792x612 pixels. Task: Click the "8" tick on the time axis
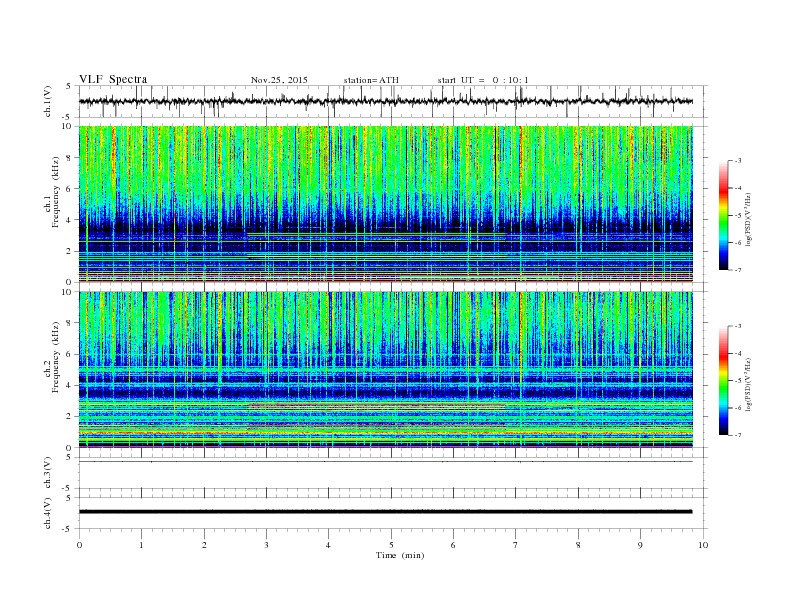point(578,545)
